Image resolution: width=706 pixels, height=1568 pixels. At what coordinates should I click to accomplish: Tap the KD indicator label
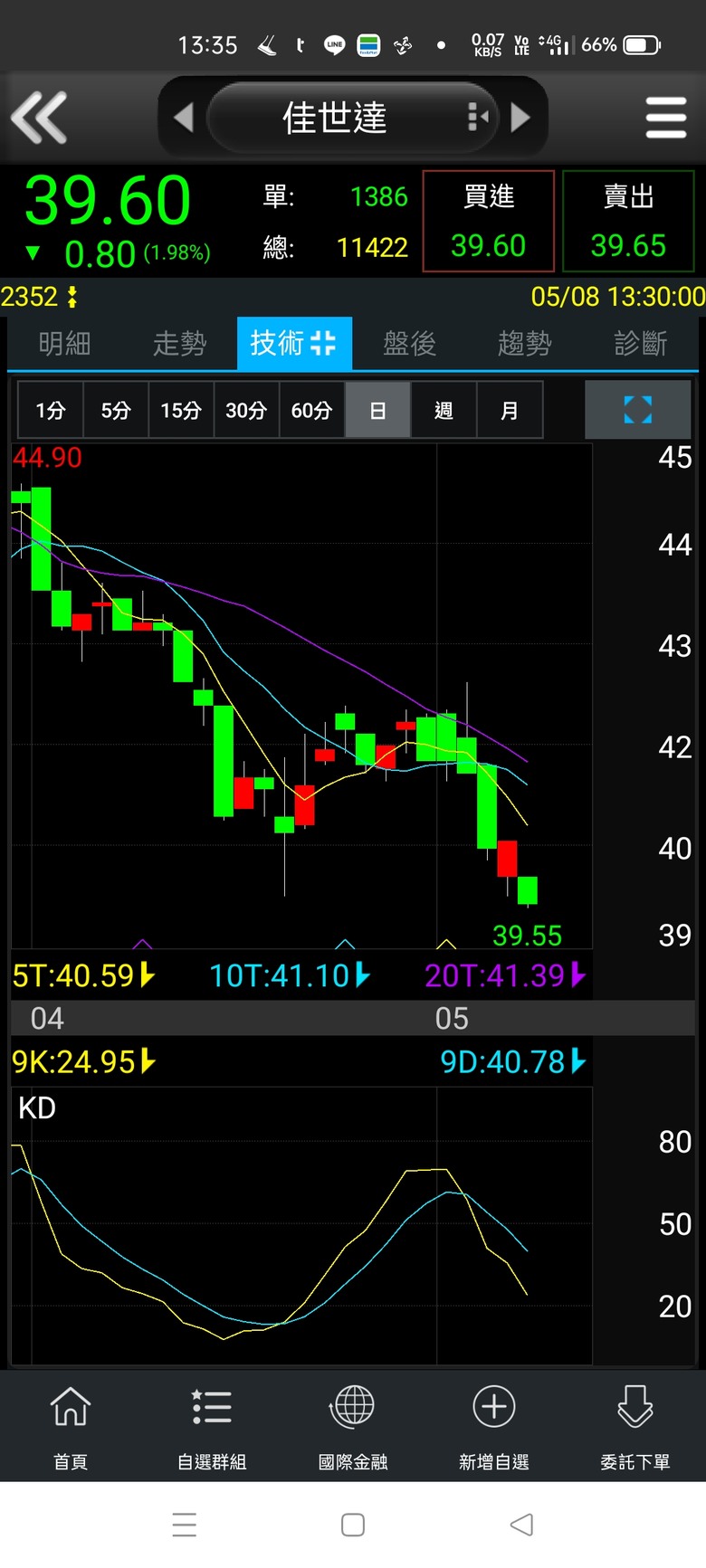tap(37, 1107)
